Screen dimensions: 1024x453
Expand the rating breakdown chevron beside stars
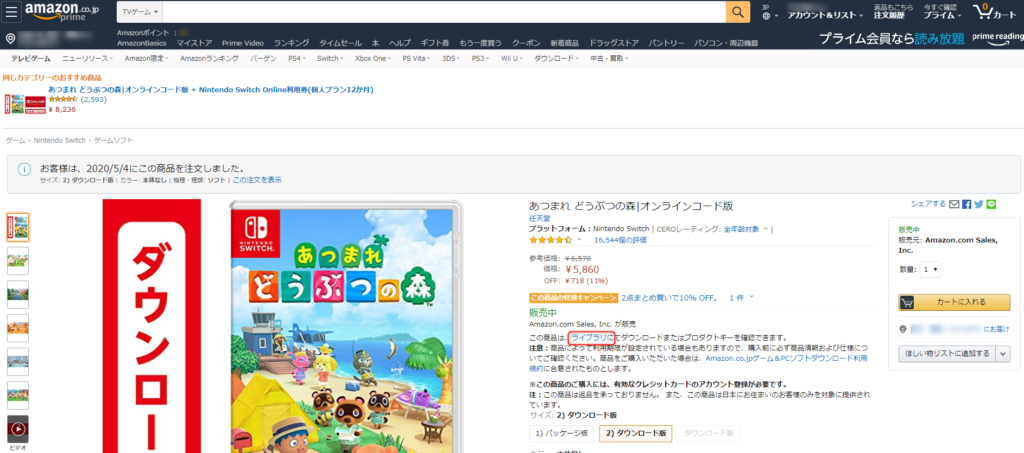579,240
